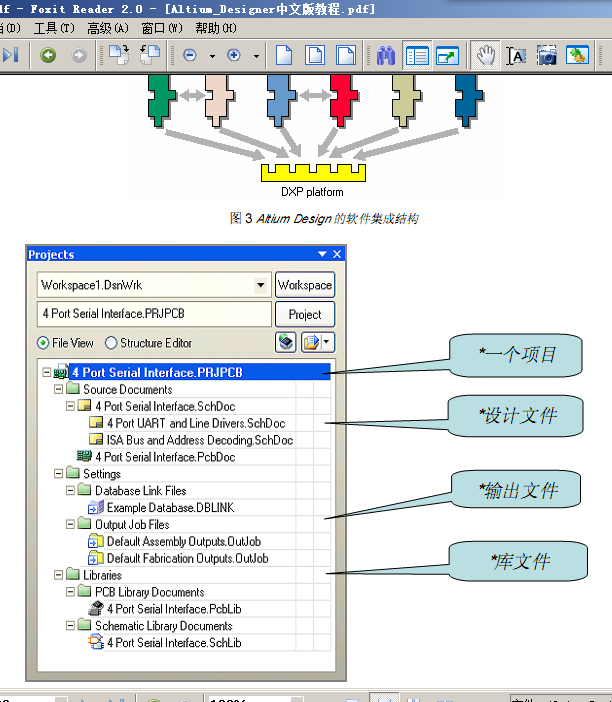Screen dimensions: 612x702
Task: Click the image annotation toolbar icon
Action: (x=577, y=56)
